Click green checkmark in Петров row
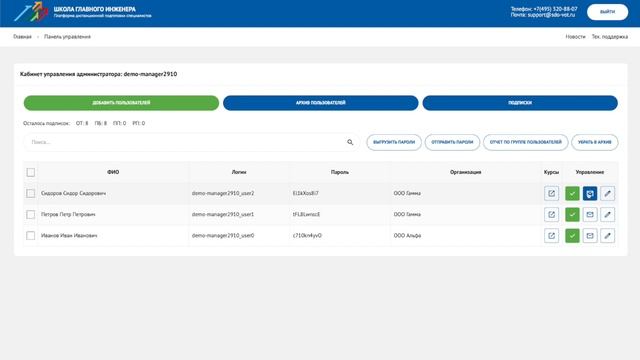 pos(572,214)
